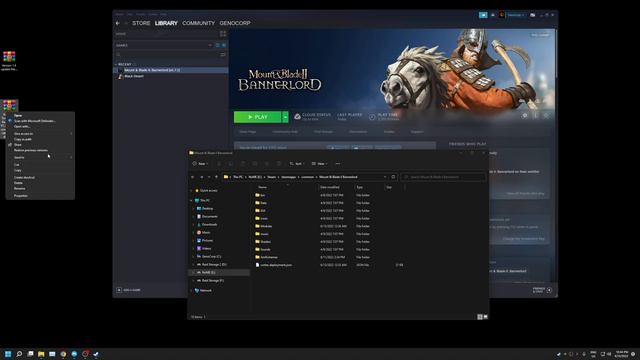Open the Sort dropdown in File Explorer
The height and width of the screenshot is (360, 640).
(x=297, y=164)
